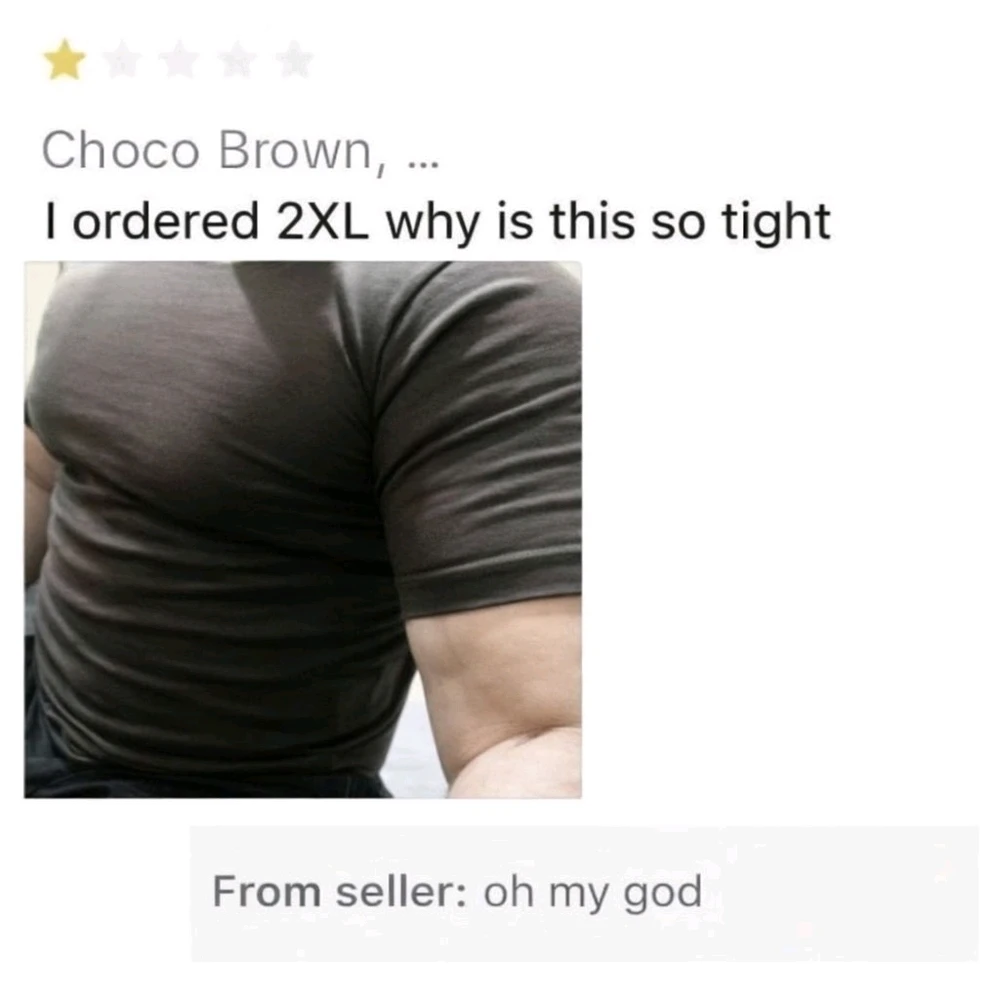This screenshot has width=1000, height=1000.
Task: Click the shirt sleeve hem in the photo
Action: (x=491, y=584)
